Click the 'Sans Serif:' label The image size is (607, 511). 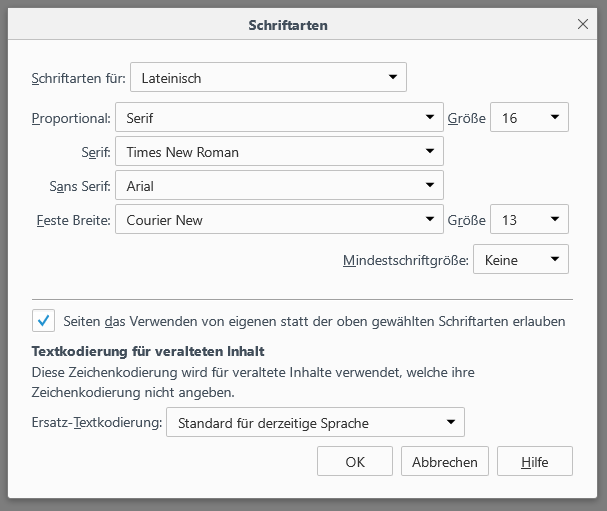point(80,186)
